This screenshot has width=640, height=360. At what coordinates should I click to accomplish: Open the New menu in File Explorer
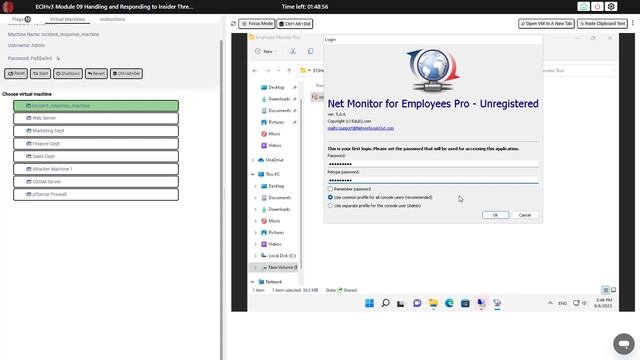pos(266,51)
